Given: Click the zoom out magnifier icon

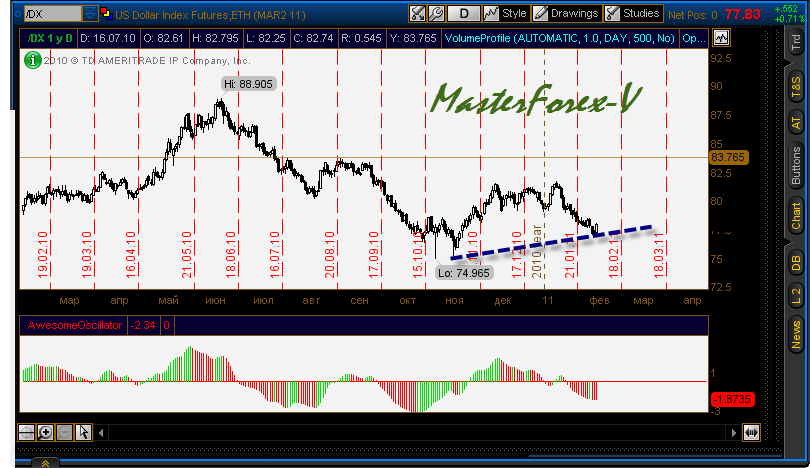Looking at the screenshot, I should tap(64, 432).
